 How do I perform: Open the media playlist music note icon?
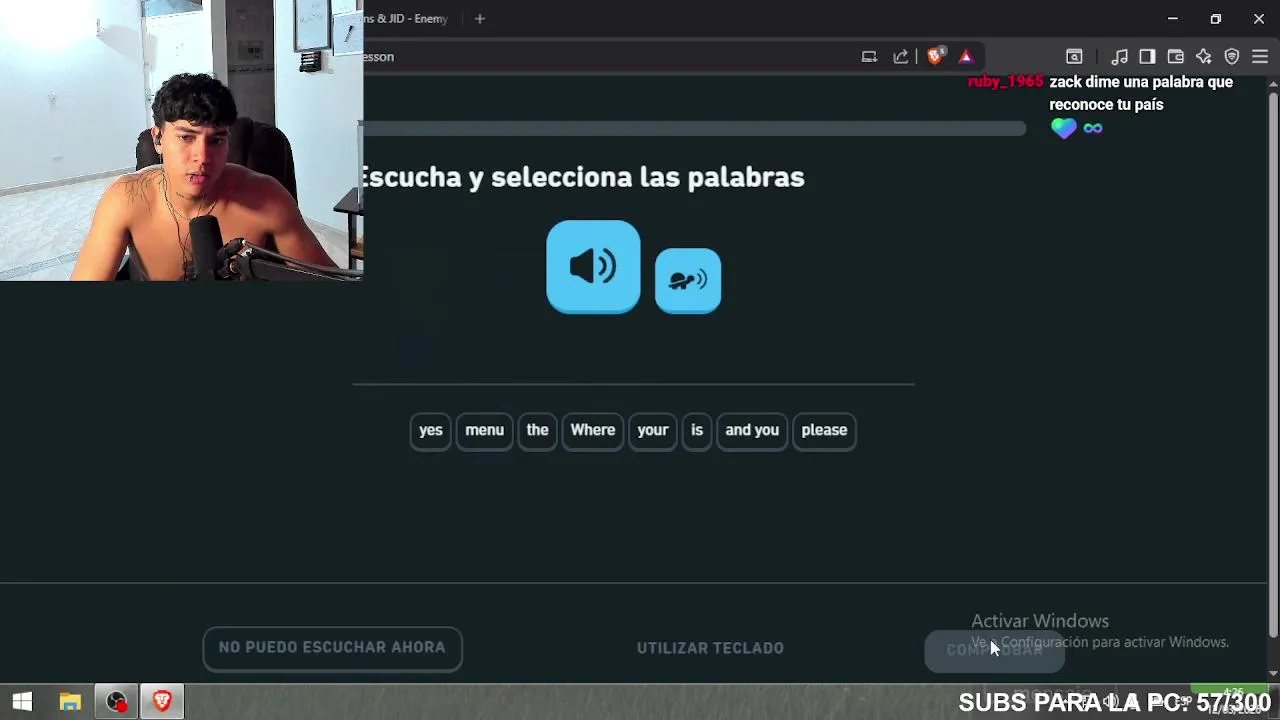click(x=1120, y=57)
